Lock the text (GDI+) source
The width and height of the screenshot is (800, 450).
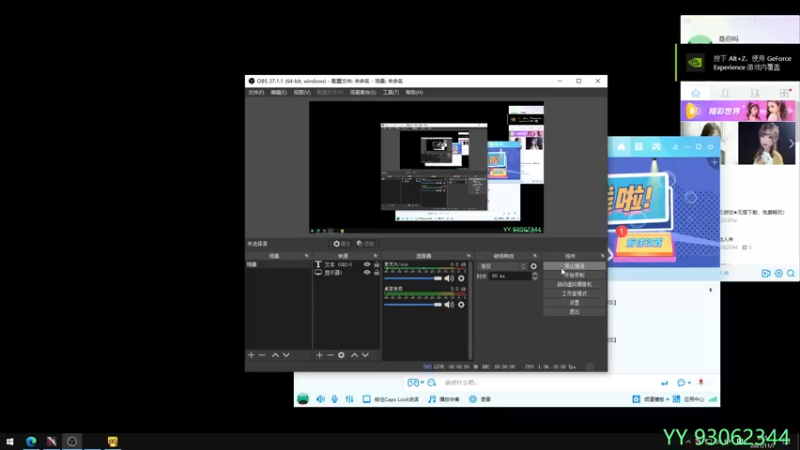pyautogui.click(x=377, y=264)
